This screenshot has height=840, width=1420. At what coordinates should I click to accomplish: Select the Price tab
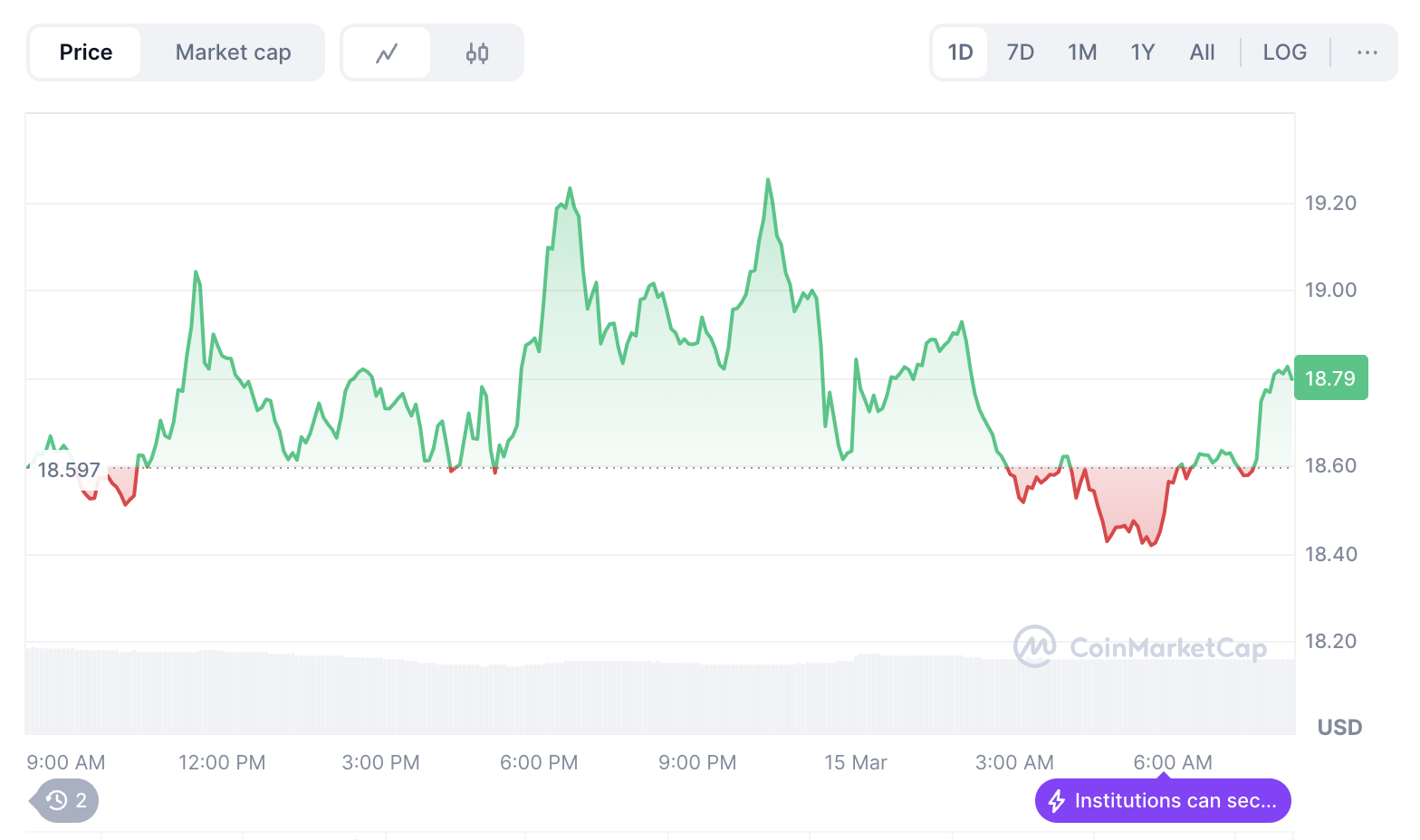[86, 52]
